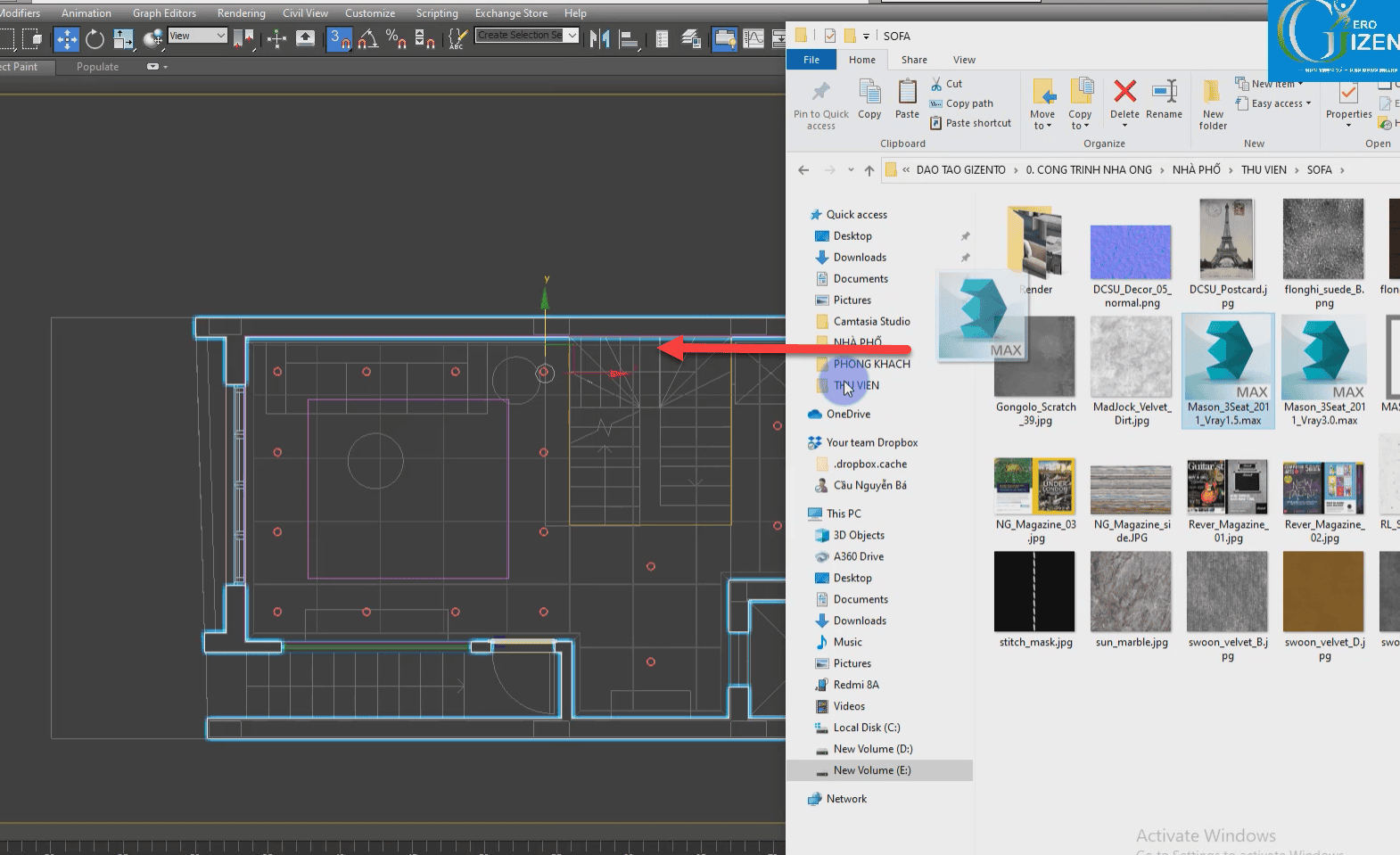Open the File tab in File Explorer
The width and height of the screenshot is (1400, 855).
pos(811,60)
